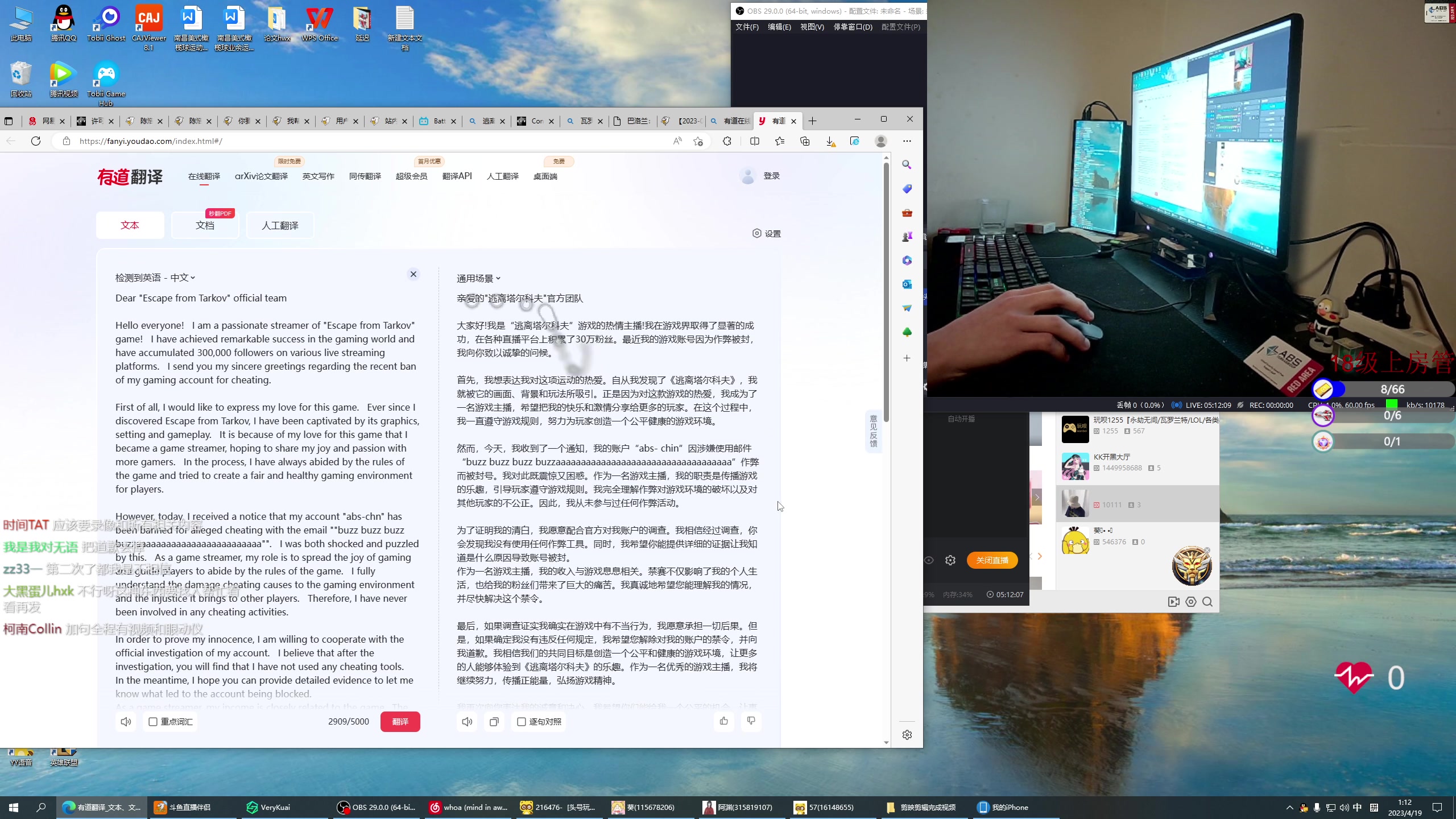Give thumbs up to the translation

tap(723, 721)
